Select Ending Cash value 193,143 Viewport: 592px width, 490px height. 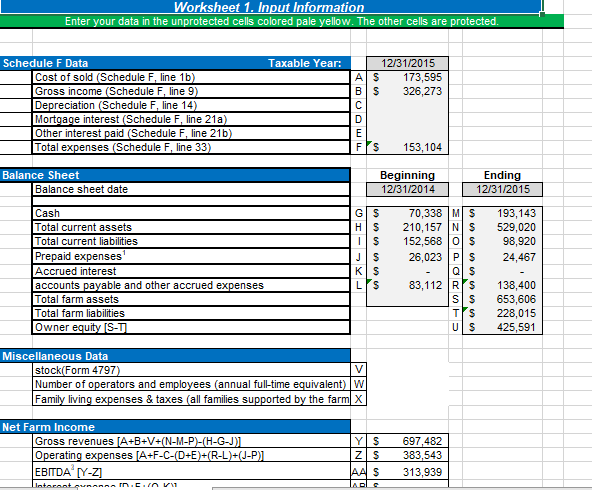tap(503, 213)
